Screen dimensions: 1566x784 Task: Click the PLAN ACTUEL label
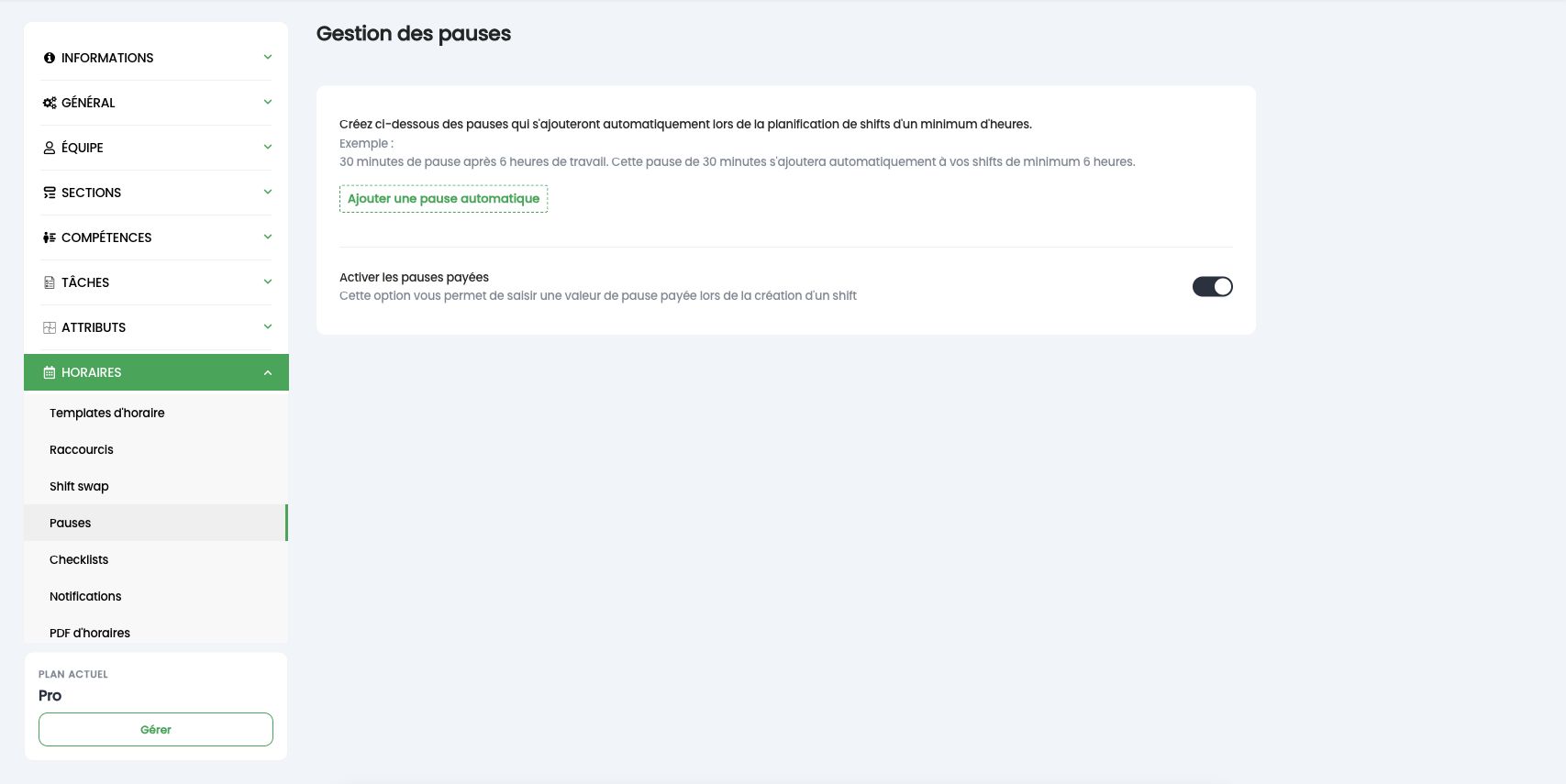[x=73, y=674]
